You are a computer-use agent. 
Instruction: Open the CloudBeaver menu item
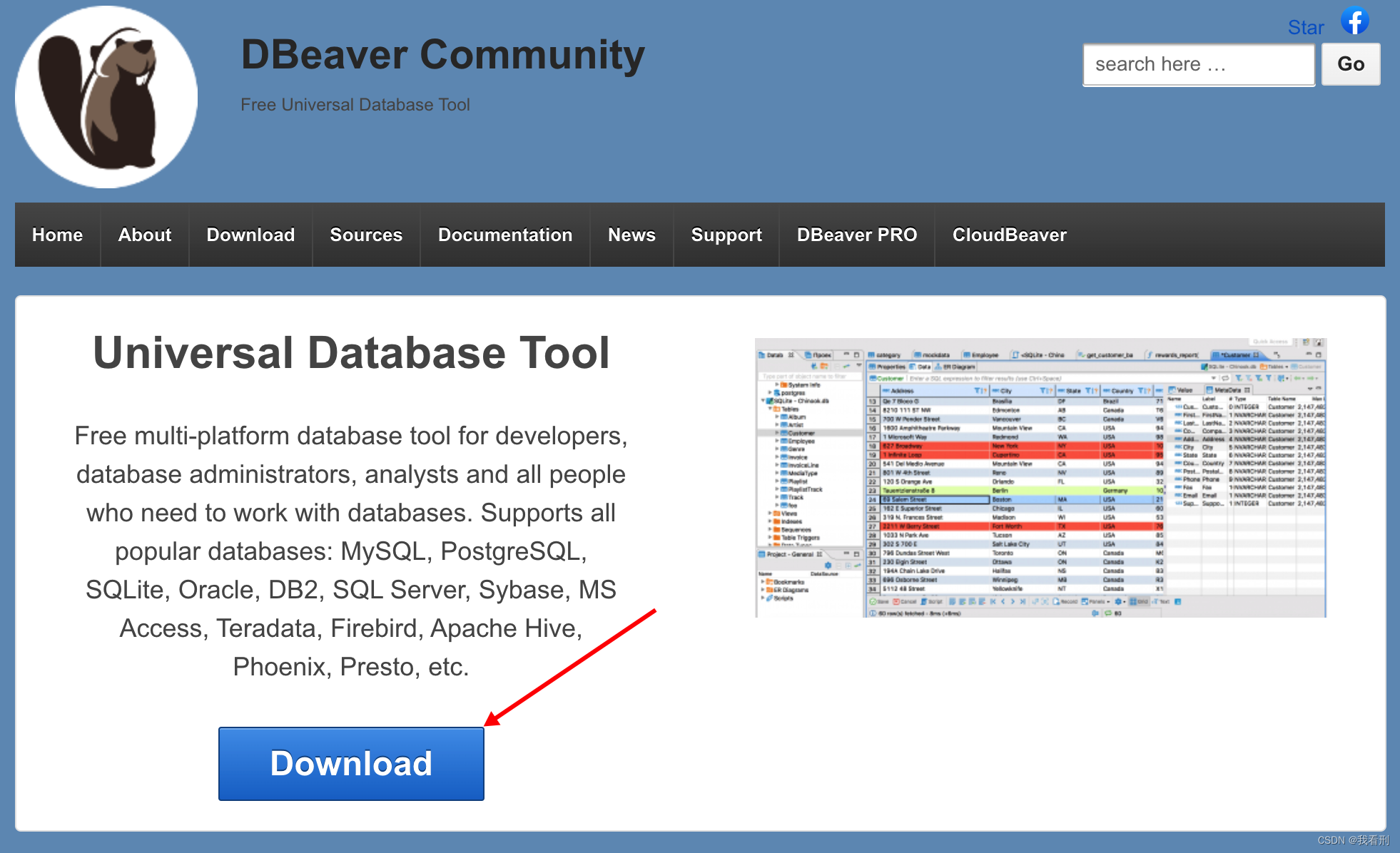click(1010, 235)
